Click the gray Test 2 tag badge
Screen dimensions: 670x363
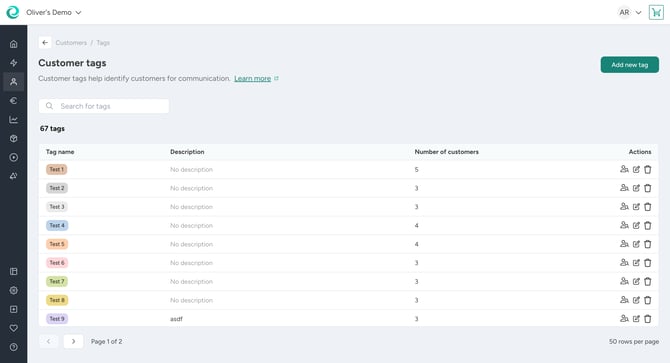[57, 188]
